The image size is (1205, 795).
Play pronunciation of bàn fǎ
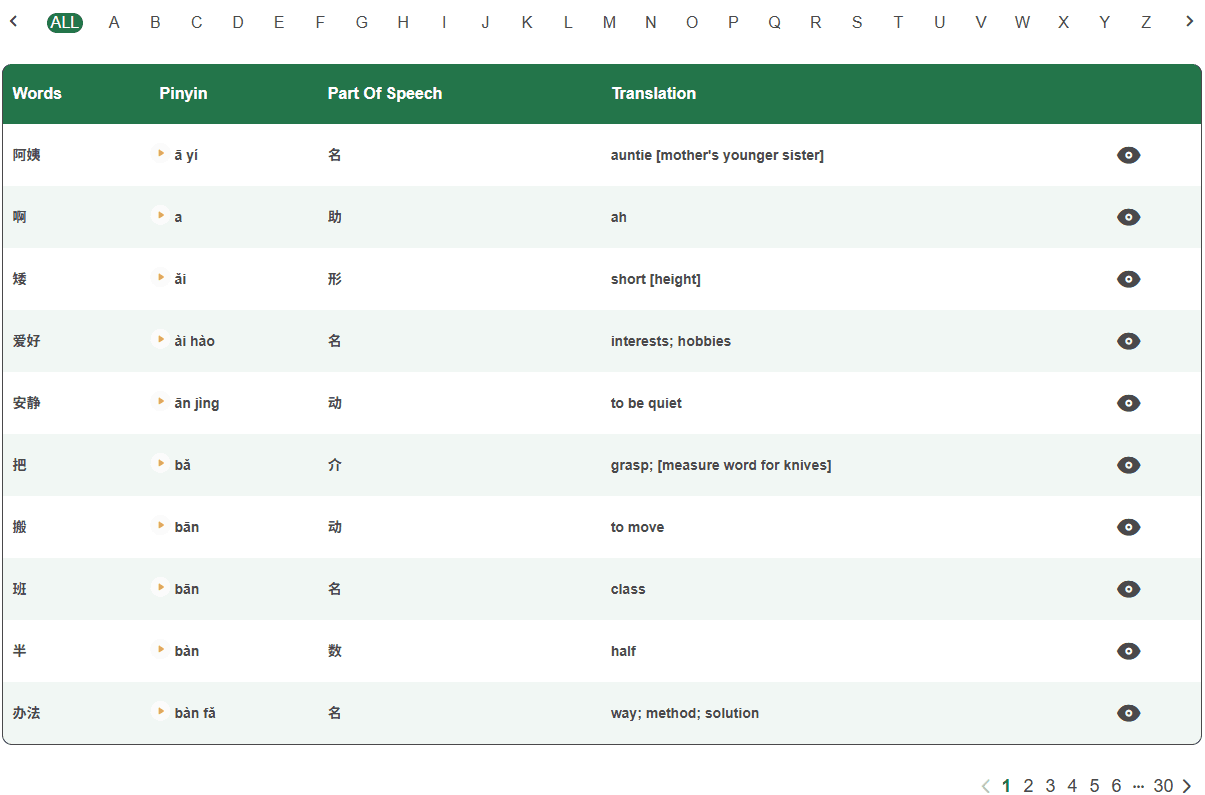[x=160, y=711]
